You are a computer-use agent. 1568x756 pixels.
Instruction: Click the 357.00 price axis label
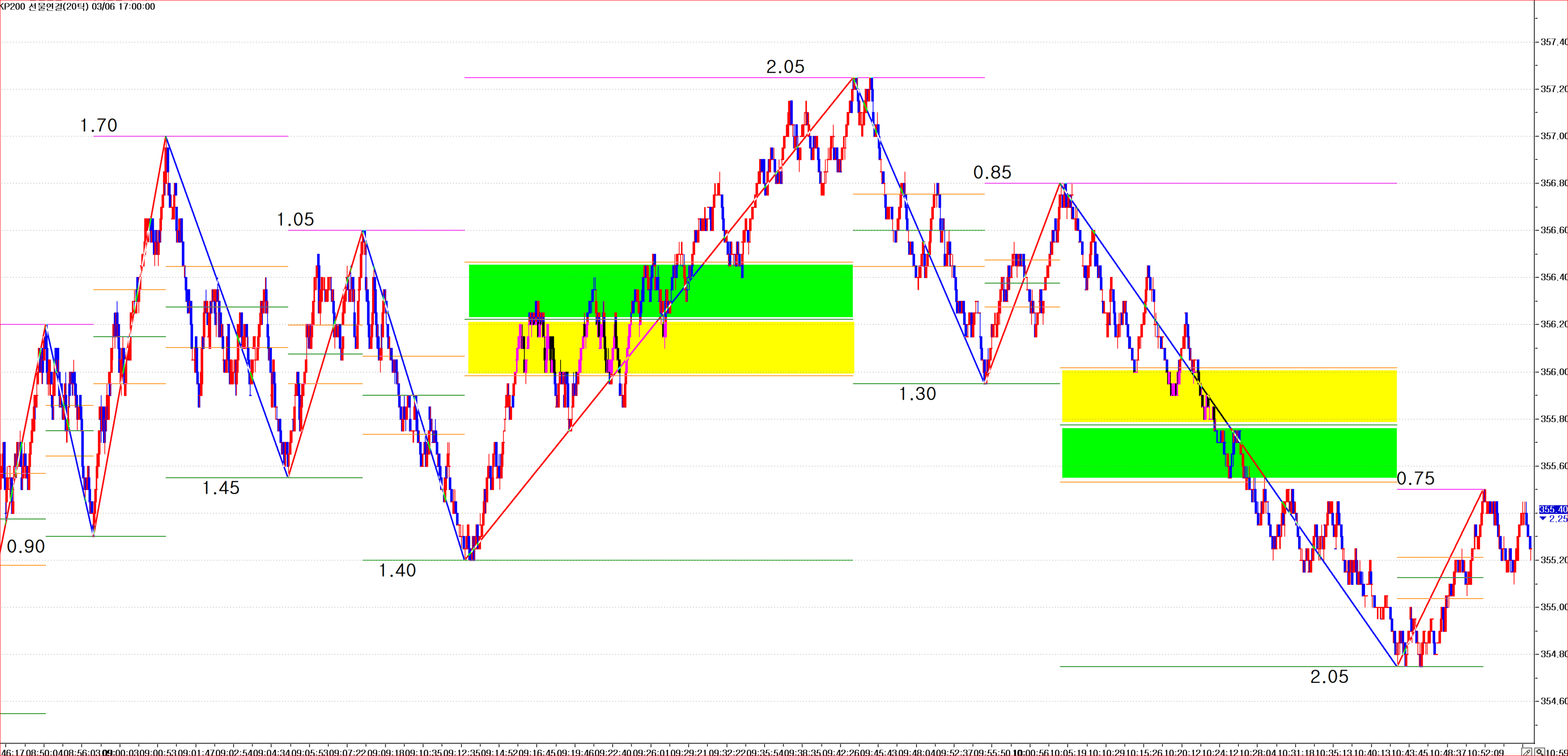tap(1554, 136)
